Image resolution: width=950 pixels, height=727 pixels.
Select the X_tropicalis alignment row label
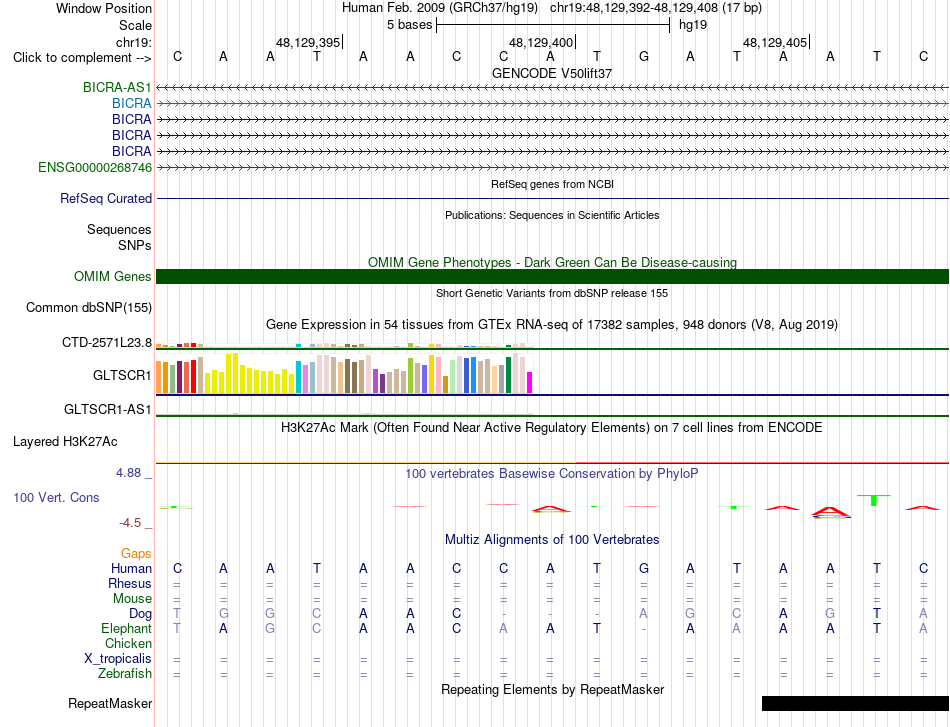[x=118, y=659]
